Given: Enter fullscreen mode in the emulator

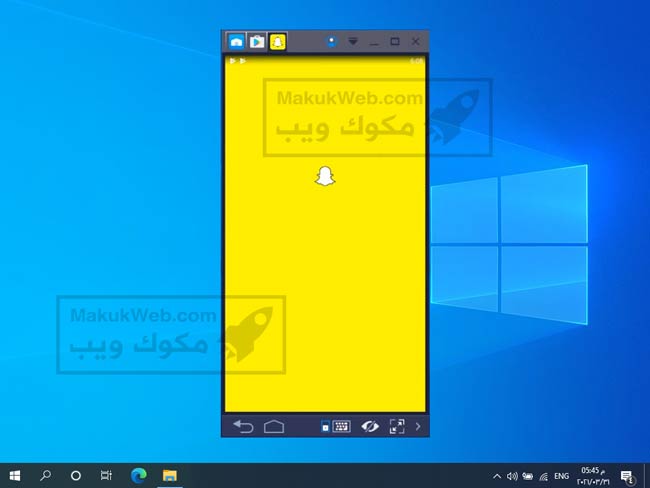Looking at the screenshot, I should pyautogui.click(x=397, y=427).
